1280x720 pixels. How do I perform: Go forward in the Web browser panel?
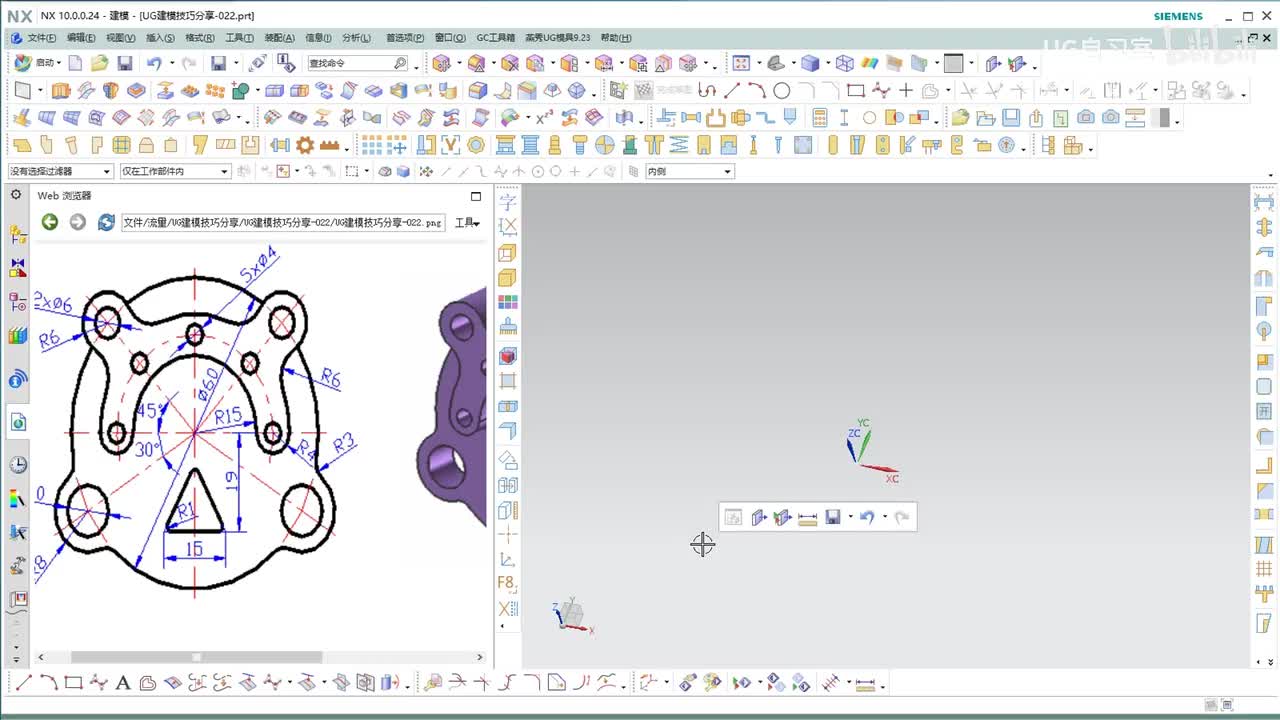[77, 222]
